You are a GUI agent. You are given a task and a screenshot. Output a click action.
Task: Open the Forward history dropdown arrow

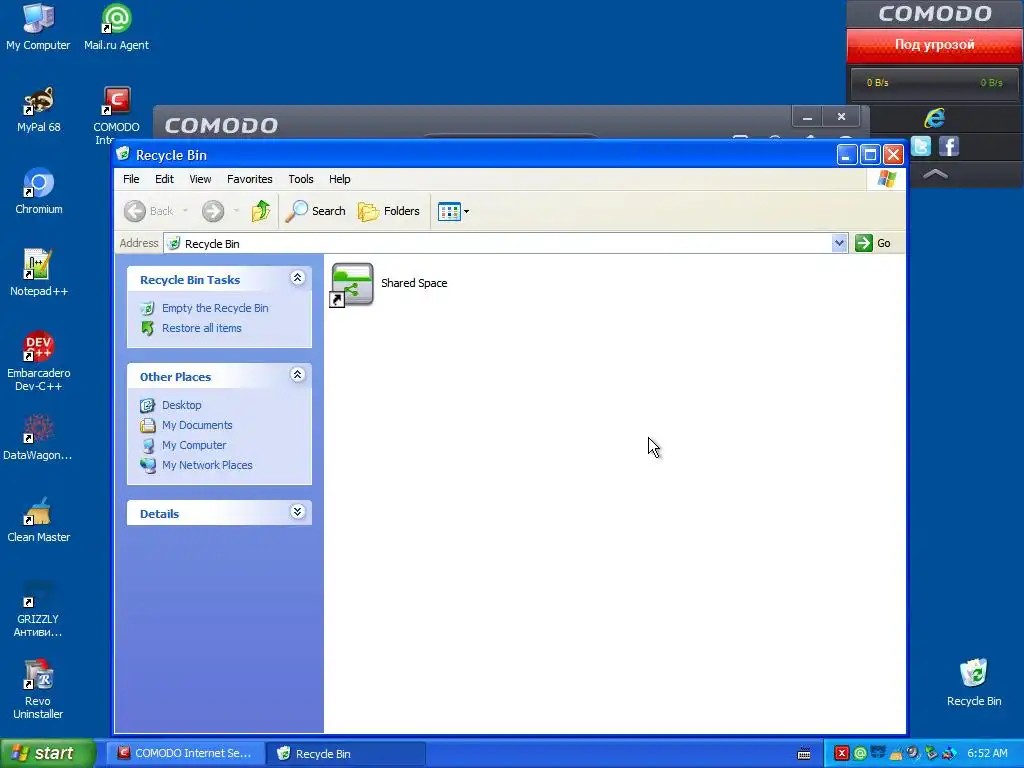(236, 211)
